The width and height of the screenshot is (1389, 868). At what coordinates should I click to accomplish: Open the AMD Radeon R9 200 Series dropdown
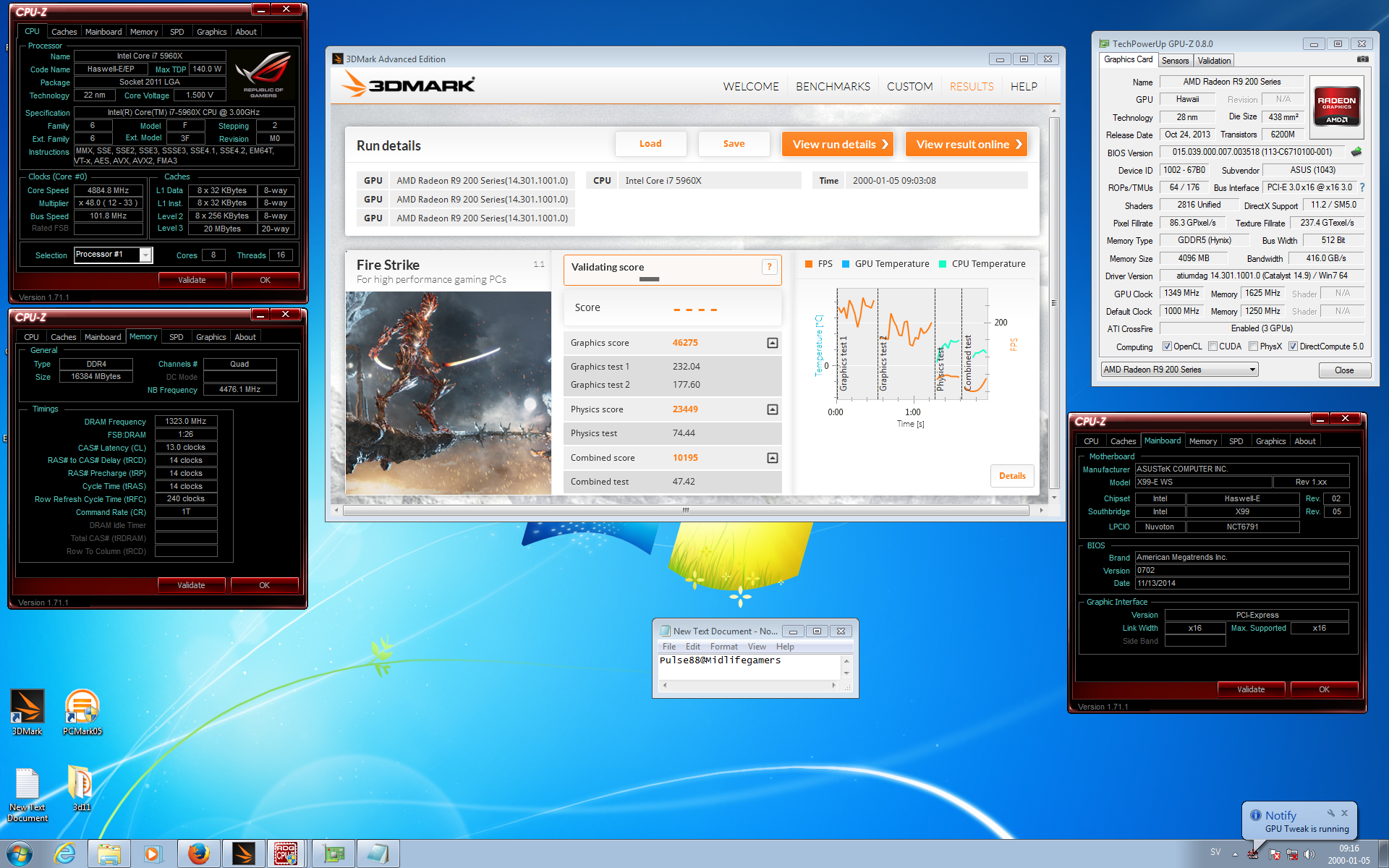(x=1179, y=370)
